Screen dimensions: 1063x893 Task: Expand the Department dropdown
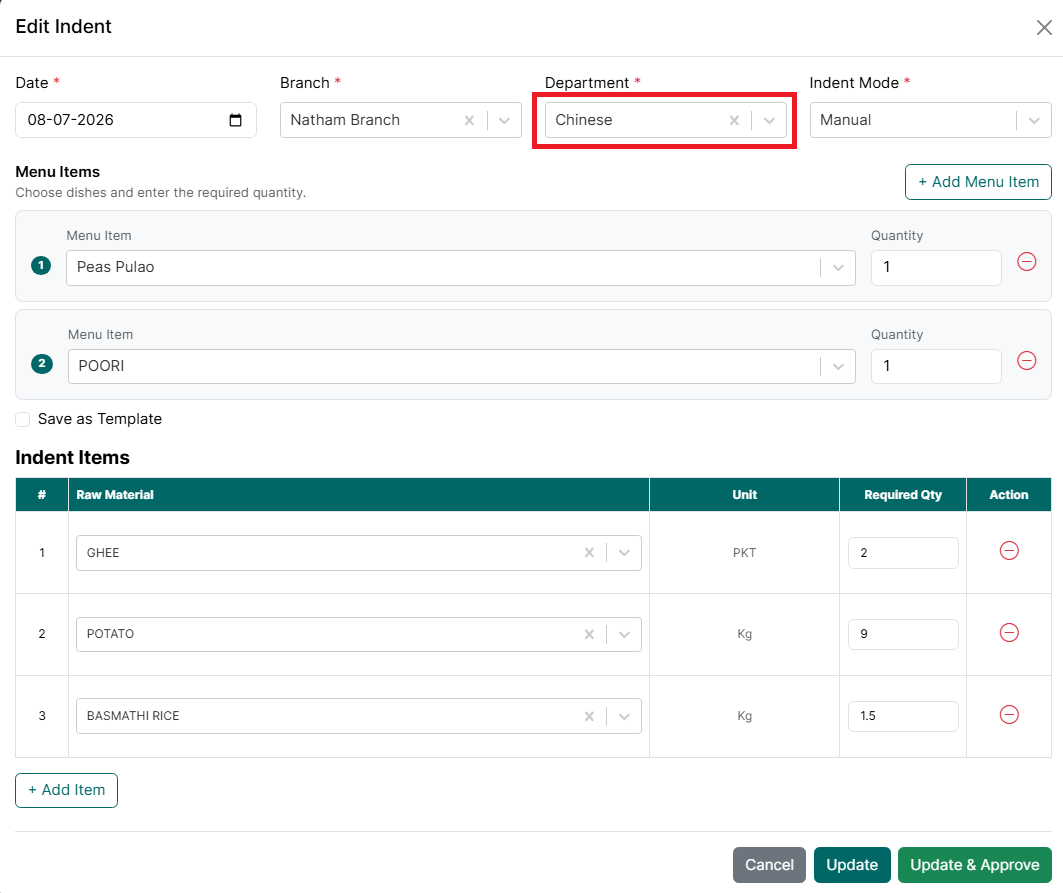point(769,120)
